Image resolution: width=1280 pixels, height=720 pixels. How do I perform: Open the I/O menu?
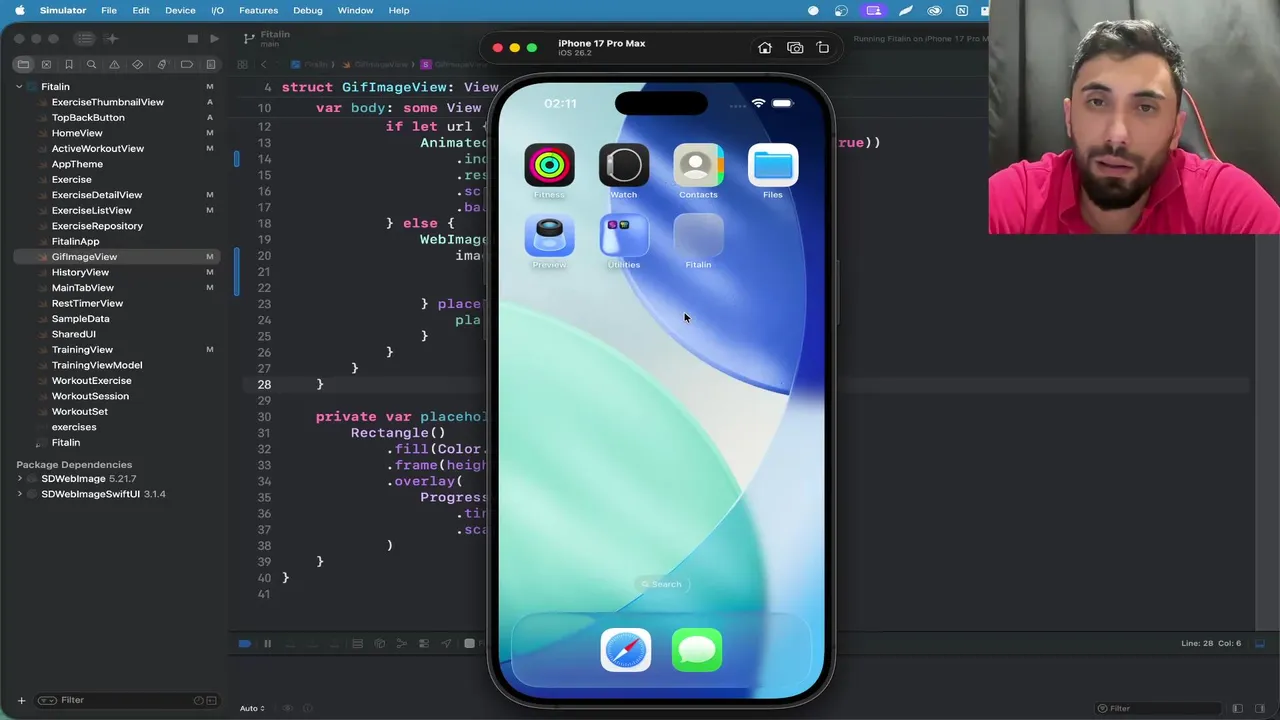click(x=217, y=10)
